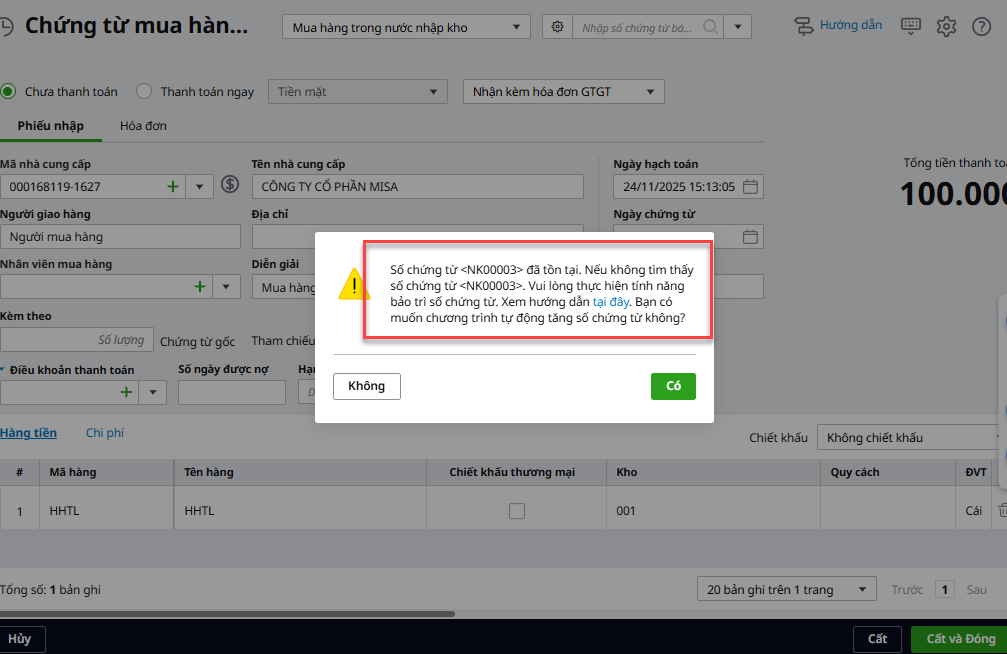Click the tại đây link in warning
This screenshot has width=1007, height=654.
[x=611, y=301]
